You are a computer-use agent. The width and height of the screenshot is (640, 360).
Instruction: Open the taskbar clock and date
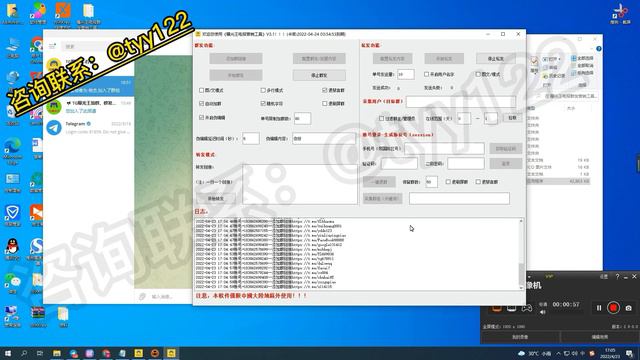coord(610,353)
